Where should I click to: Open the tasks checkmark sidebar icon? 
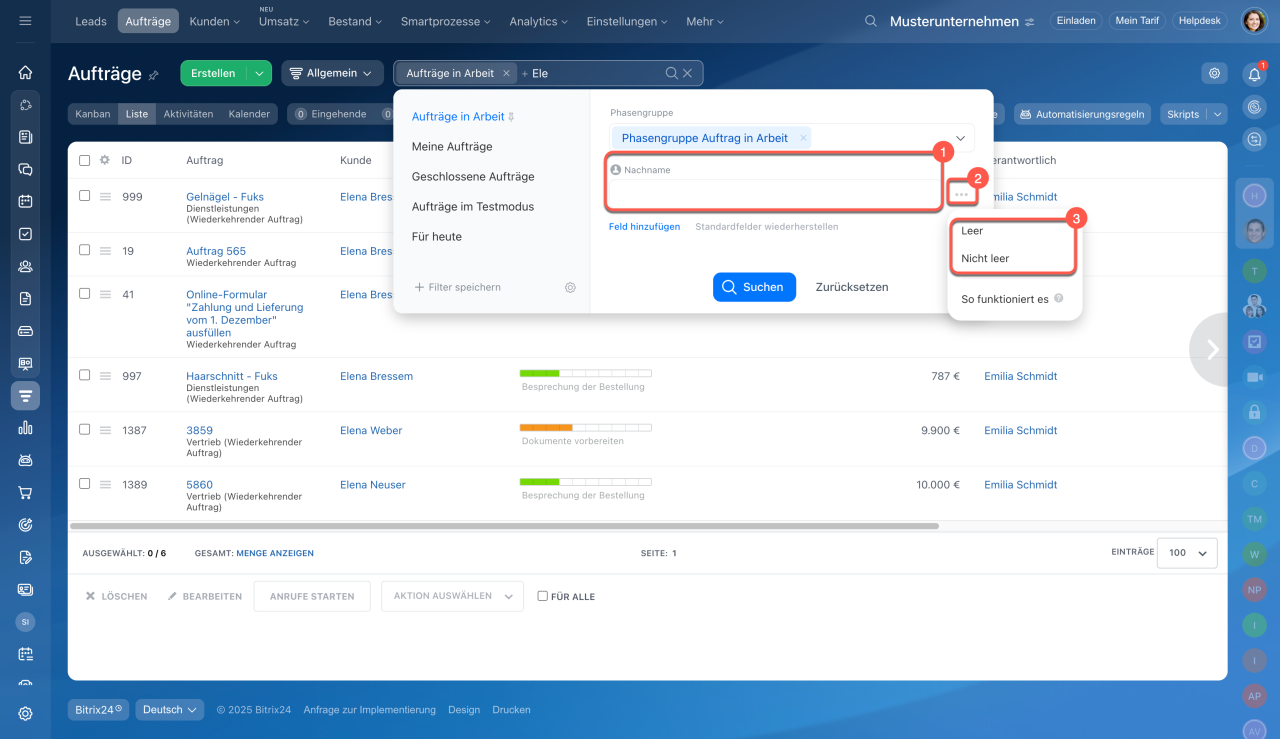click(x=25, y=234)
